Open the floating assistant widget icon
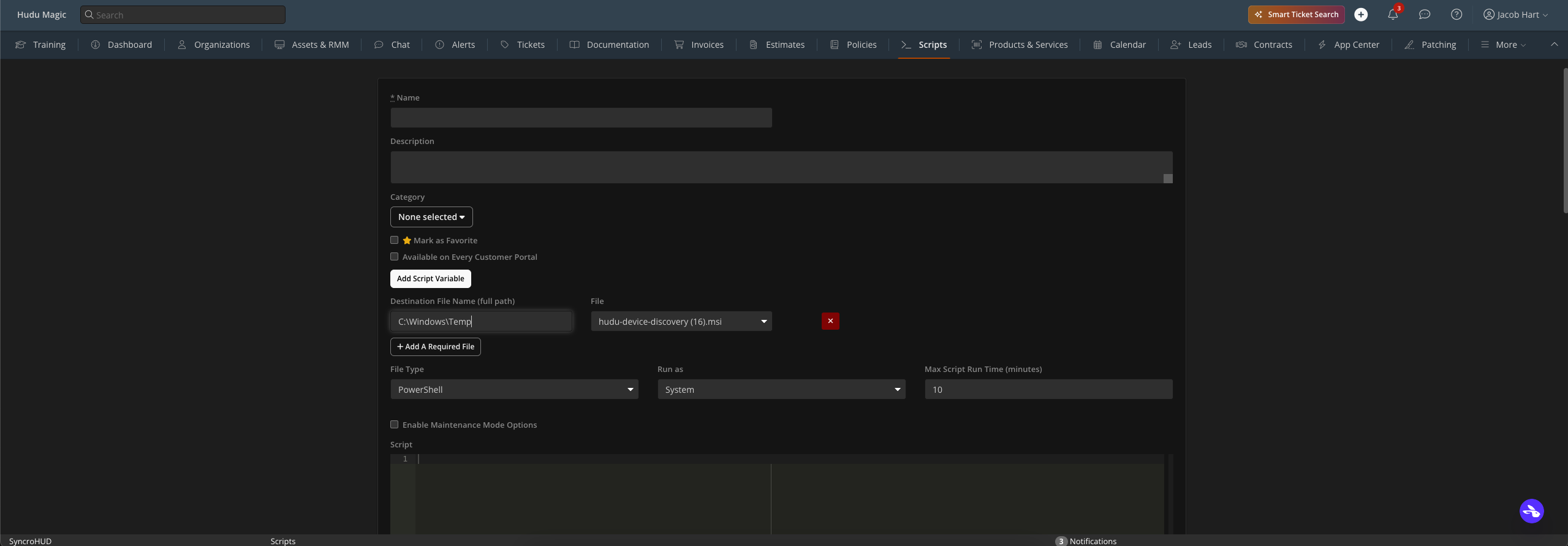1568x546 pixels. pyautogui.click(x=1531, y=511)
